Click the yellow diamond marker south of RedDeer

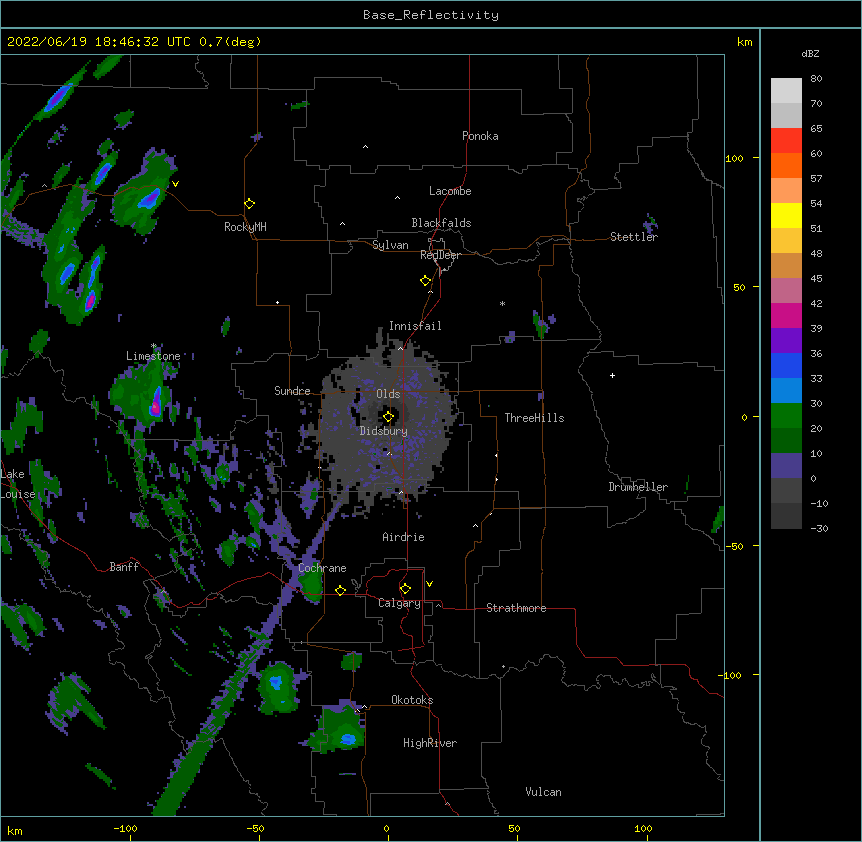tap(425, 281)
